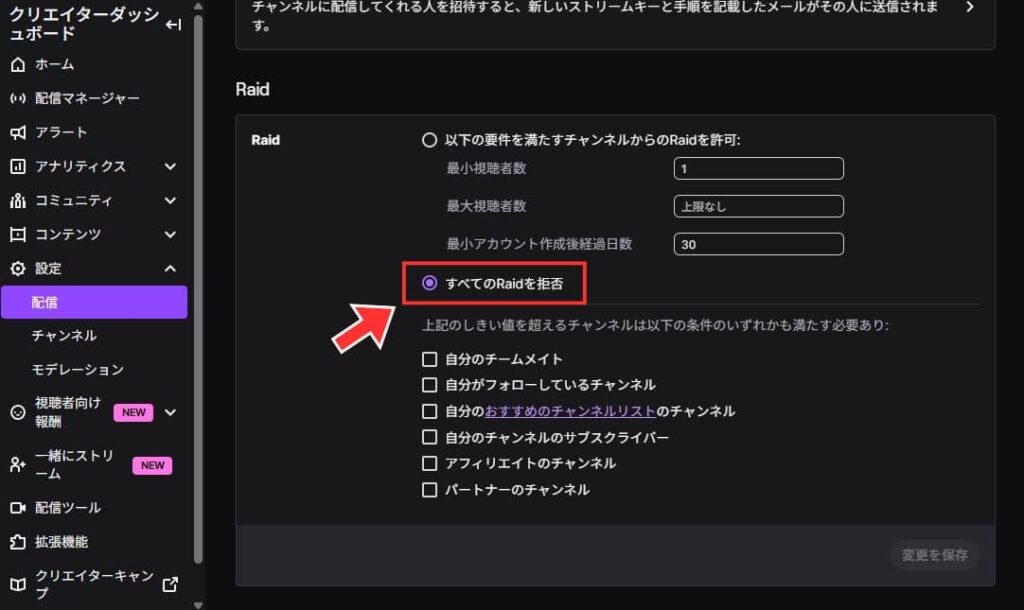Viewport: 1024px width, 610px height.
Task: Click the 最小視聴者数 input field
Action: click(759, 169)
